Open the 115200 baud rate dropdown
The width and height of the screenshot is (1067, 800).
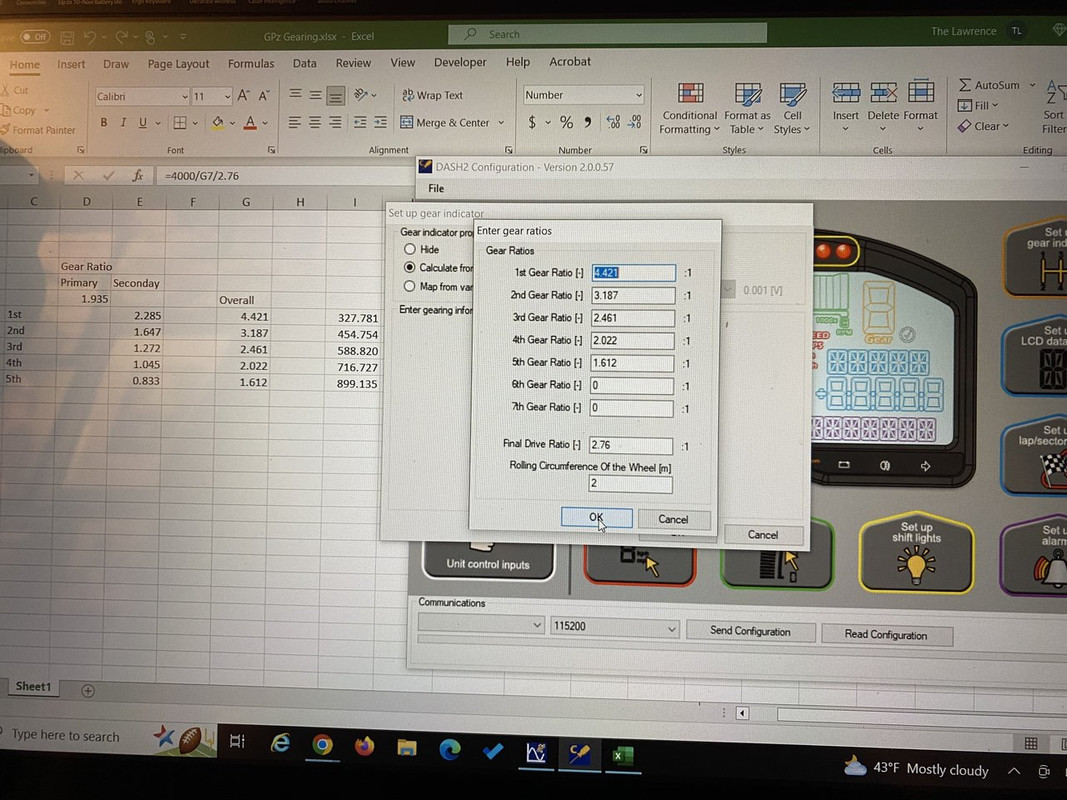click(671, 628)
